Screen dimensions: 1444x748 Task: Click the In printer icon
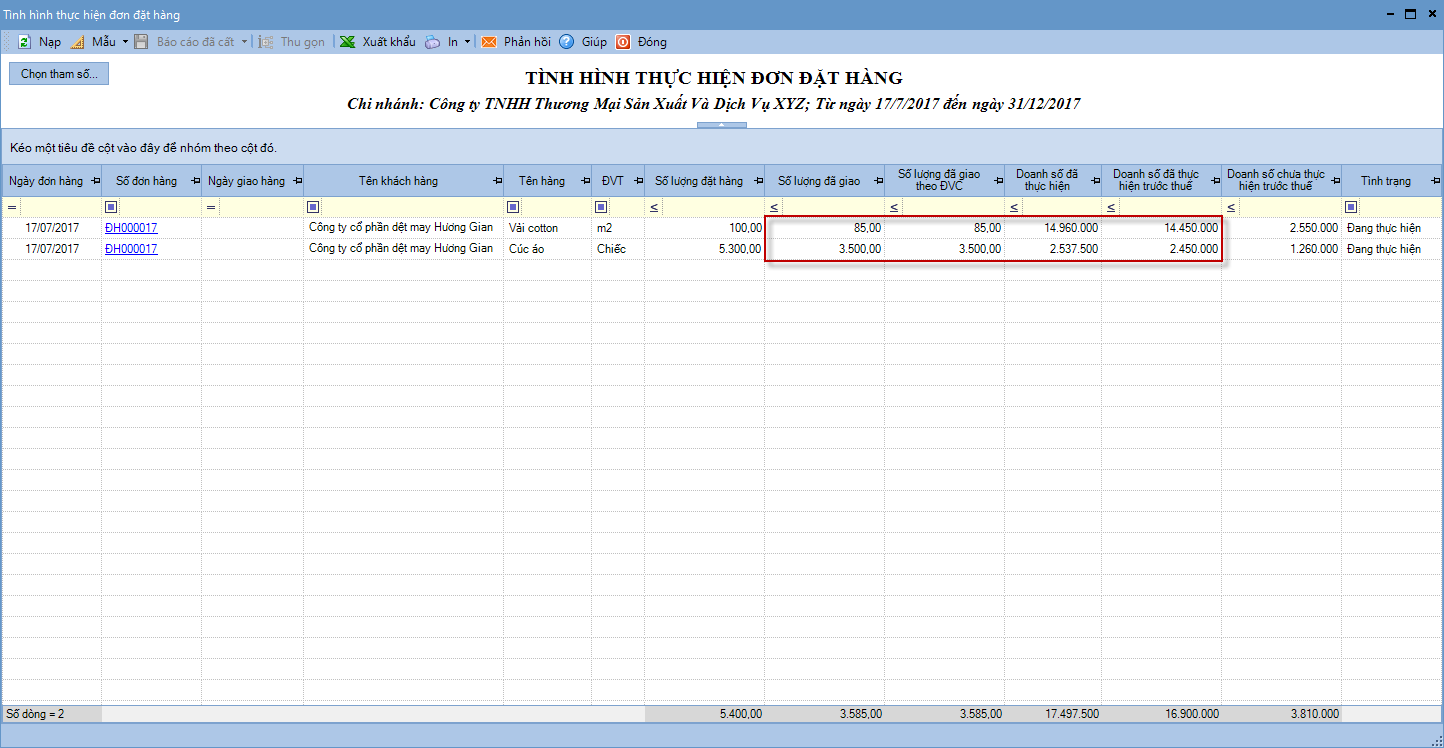[x=432, y=42]
